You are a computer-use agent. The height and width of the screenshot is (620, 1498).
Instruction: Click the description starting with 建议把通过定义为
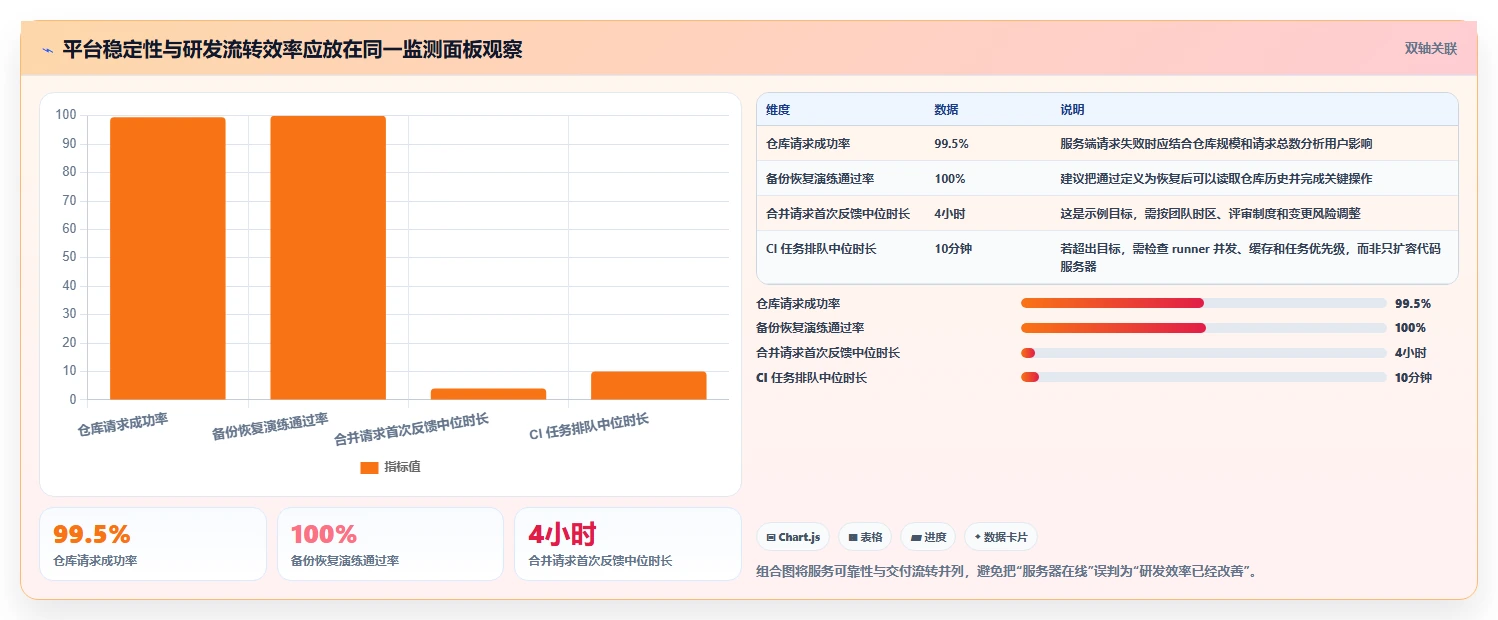click(x=1216, y=178)
